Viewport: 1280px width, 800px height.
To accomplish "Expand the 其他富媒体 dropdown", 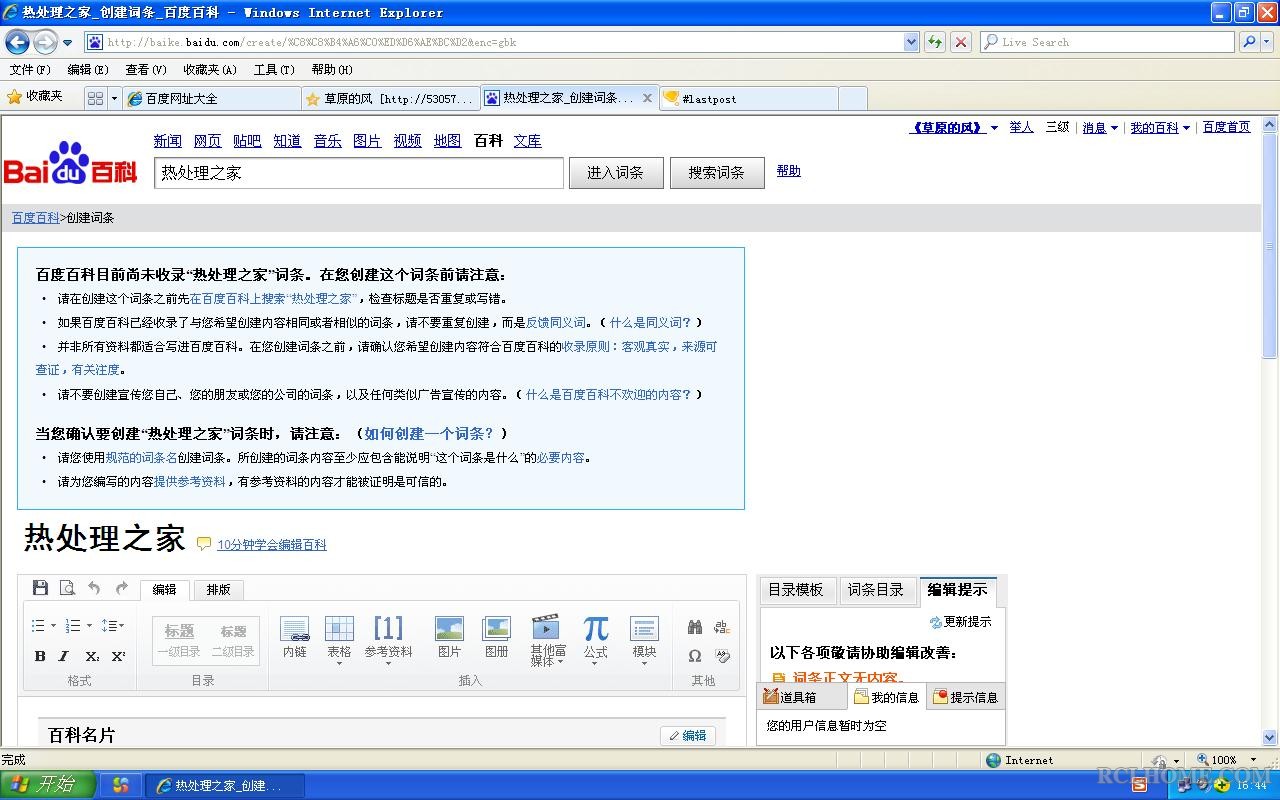I will coord(561,661).
